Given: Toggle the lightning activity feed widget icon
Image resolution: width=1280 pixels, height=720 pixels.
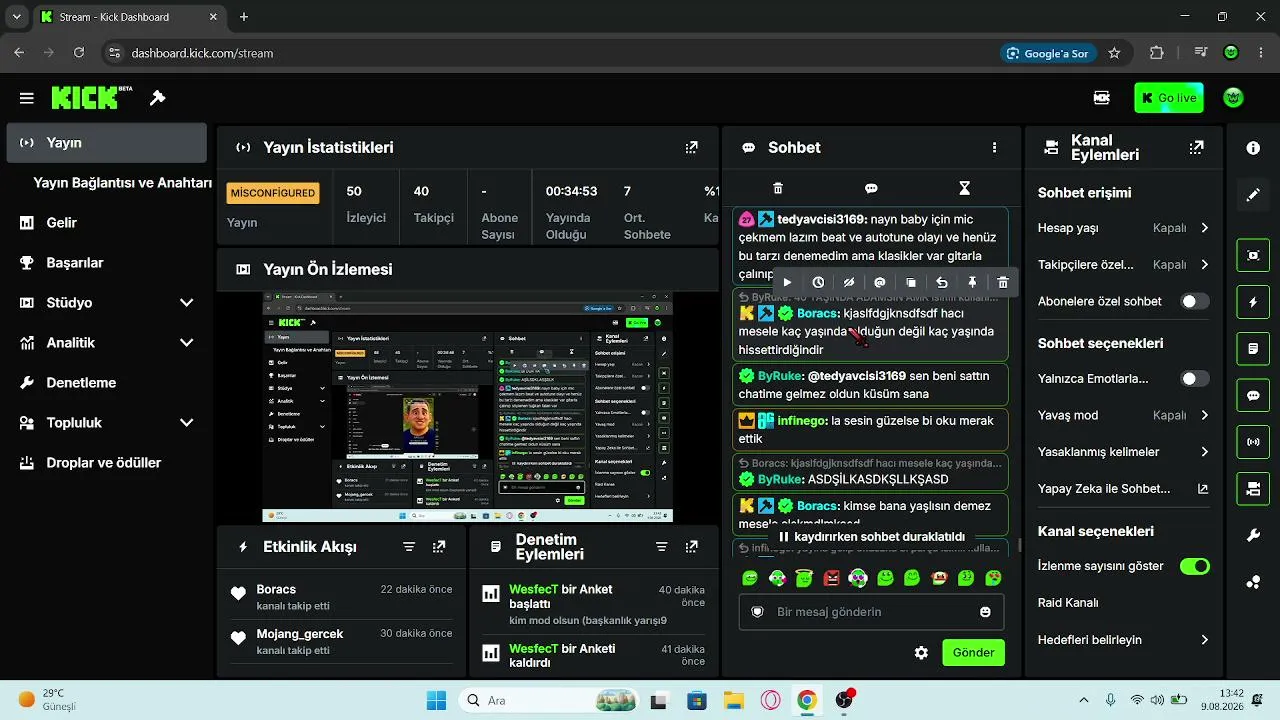Looking at the screenshot, I should click(x=1253, y=303).
